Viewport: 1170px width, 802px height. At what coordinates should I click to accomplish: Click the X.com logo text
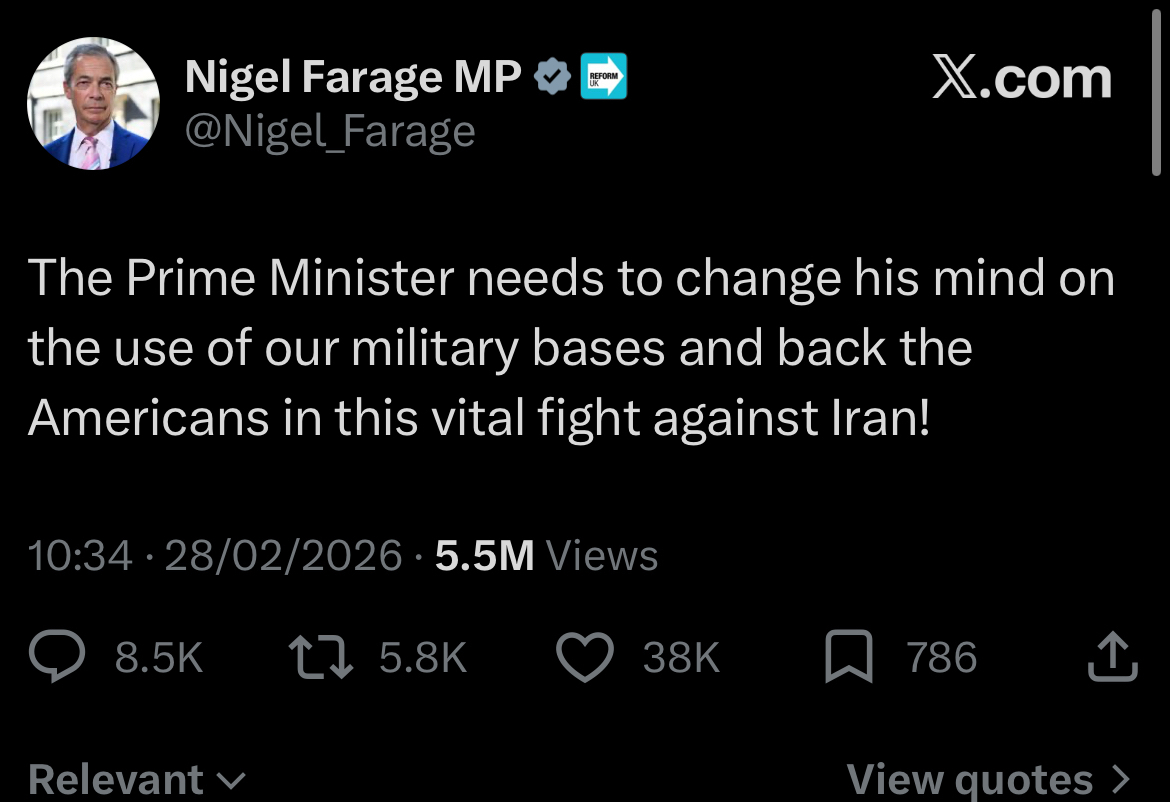[x=1021, y=78]
